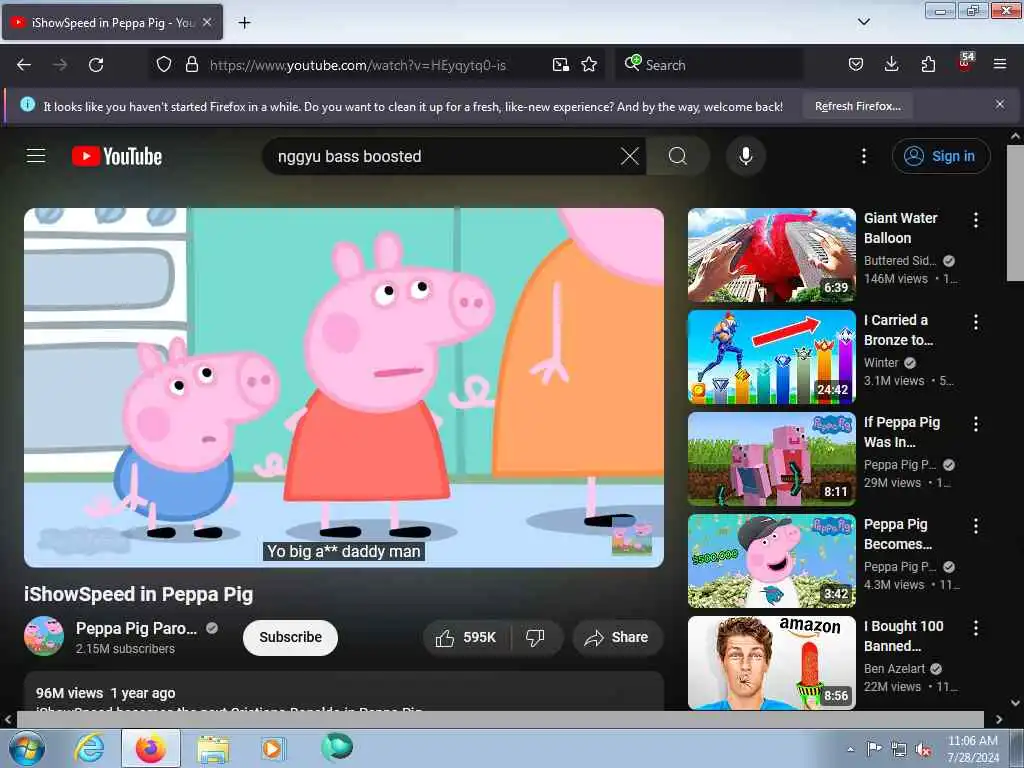Open Peppa Pig Becomes... video thumbnail
Image resolution: width=1024 pixels, height=768 pixels.
click(771, 560)
